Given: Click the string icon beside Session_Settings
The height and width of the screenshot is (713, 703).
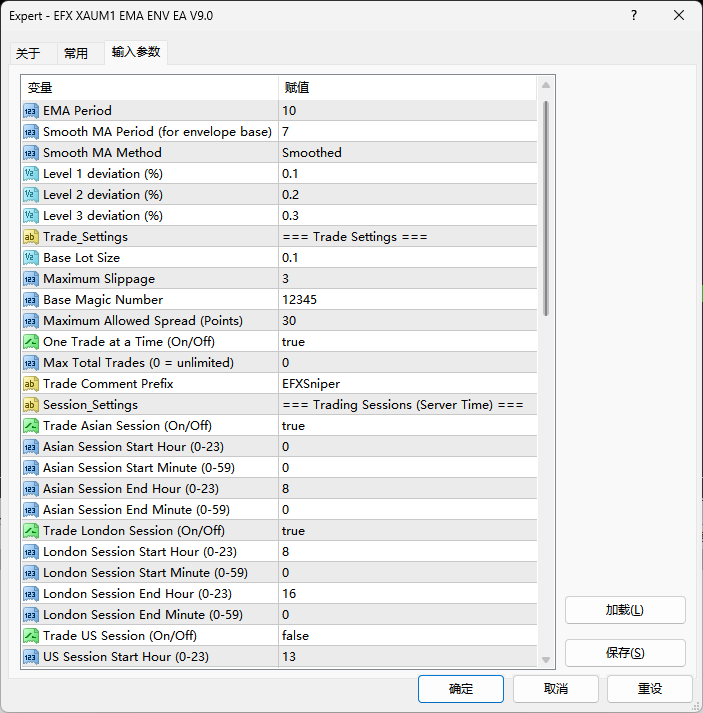Looking at the screenshot, I should [31, 405].
